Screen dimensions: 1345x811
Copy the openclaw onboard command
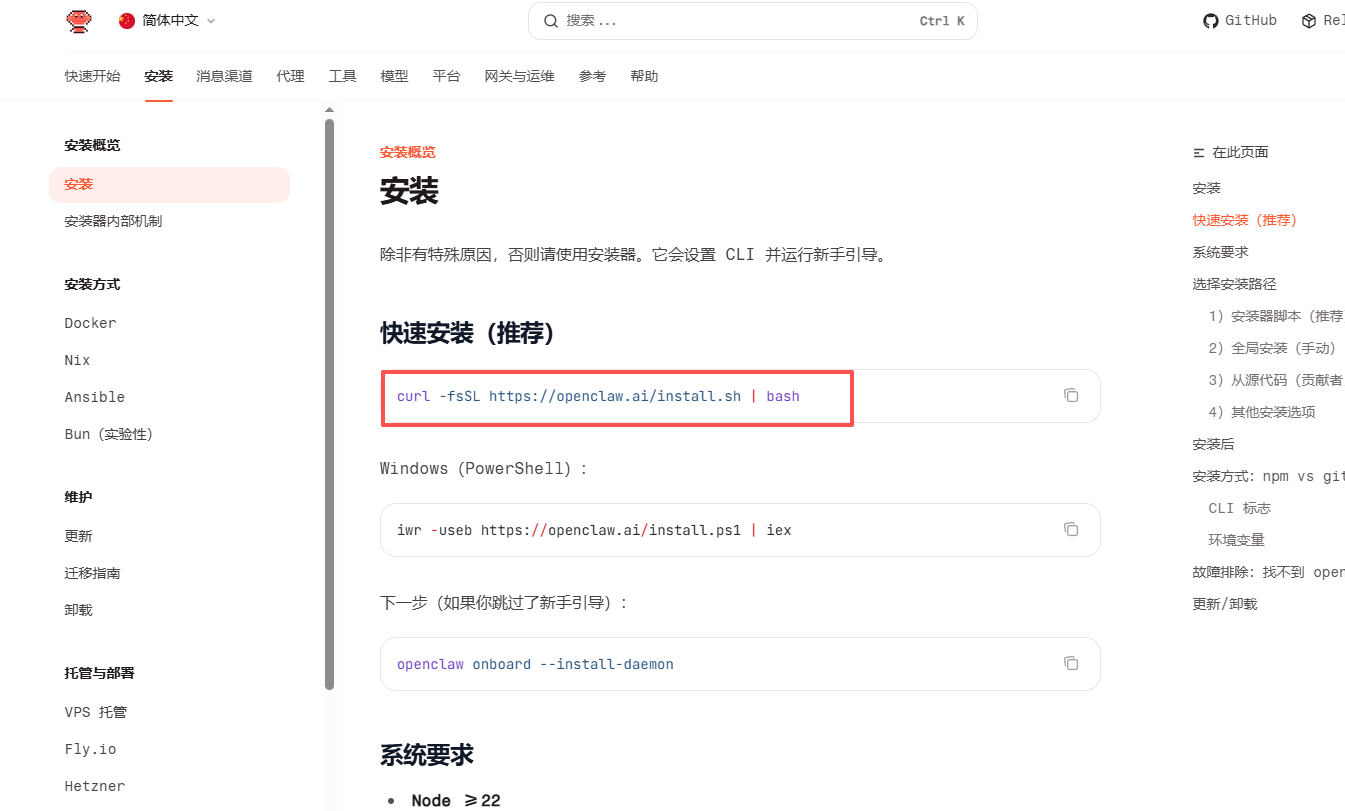(x=1071, y=663)
